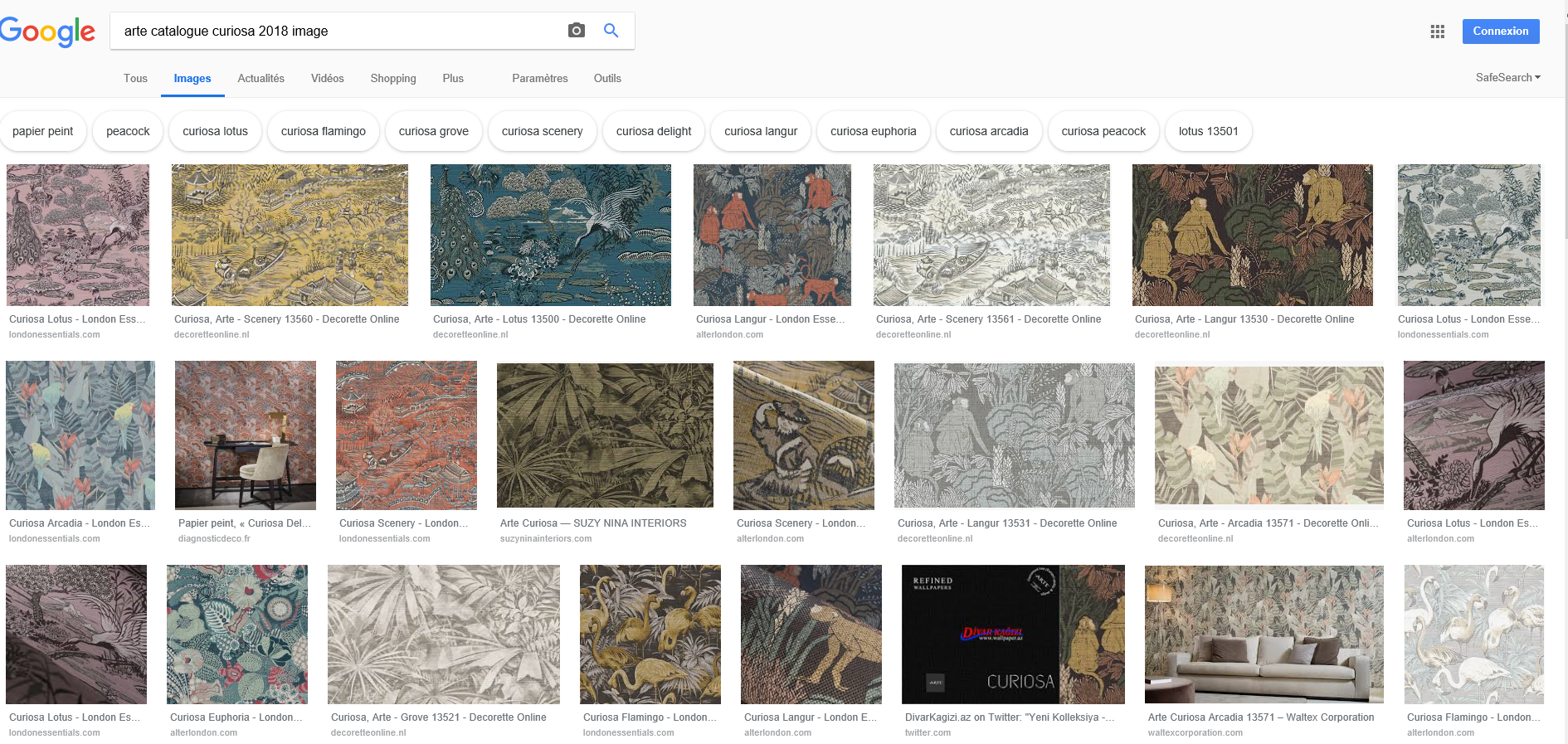Select the curiosa lotus chip
The height and width of the screenshot is (744, 1568).
[215, 131]
